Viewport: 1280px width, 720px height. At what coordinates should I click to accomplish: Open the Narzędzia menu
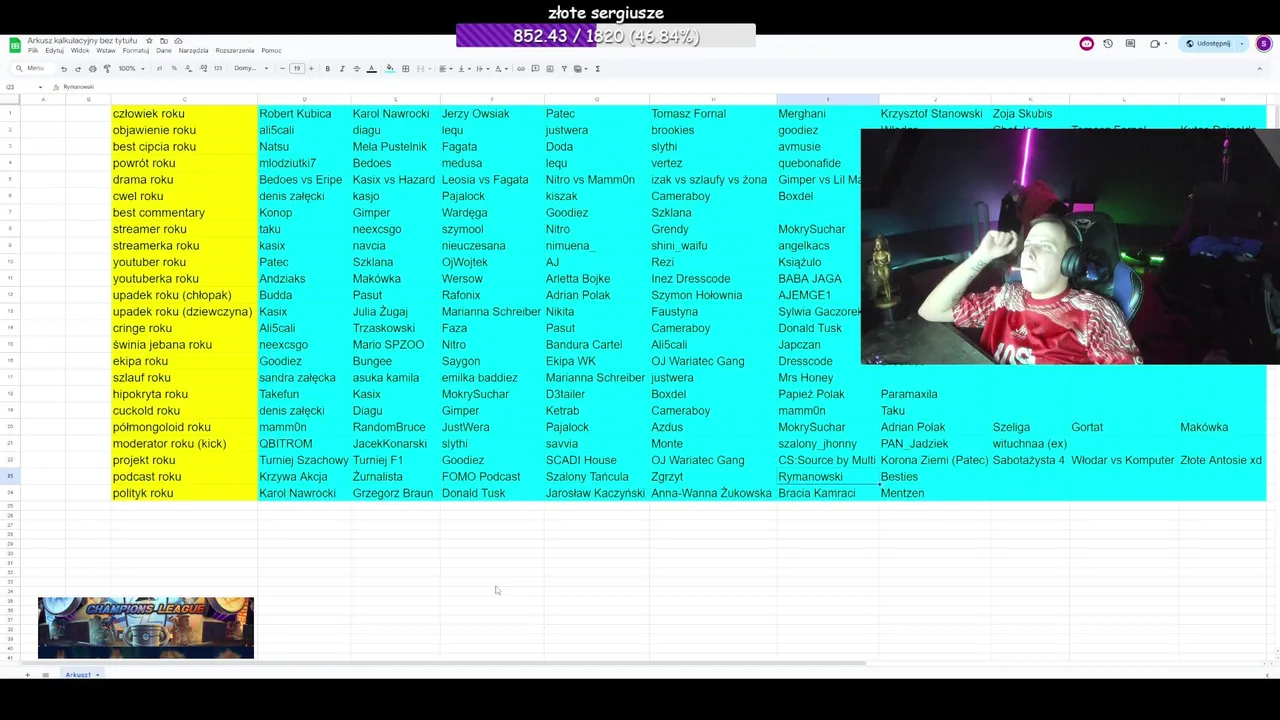(193, 51)
